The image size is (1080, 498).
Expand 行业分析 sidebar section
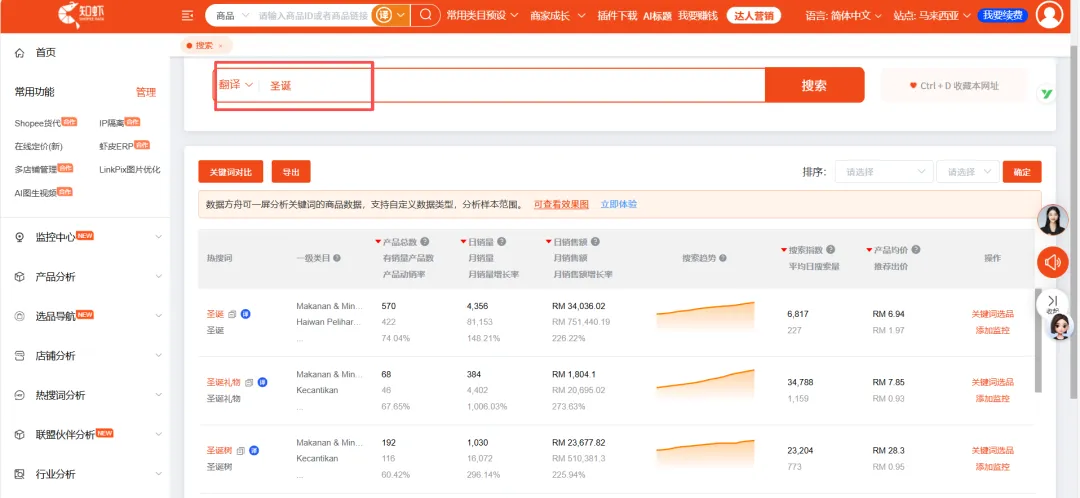pos(89,475)
